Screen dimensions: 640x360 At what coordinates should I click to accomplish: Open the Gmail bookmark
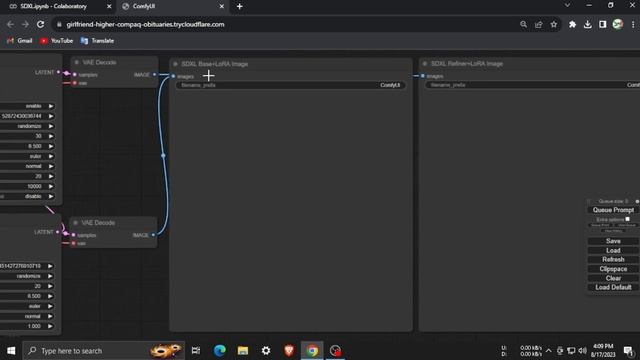pos(20,41)
